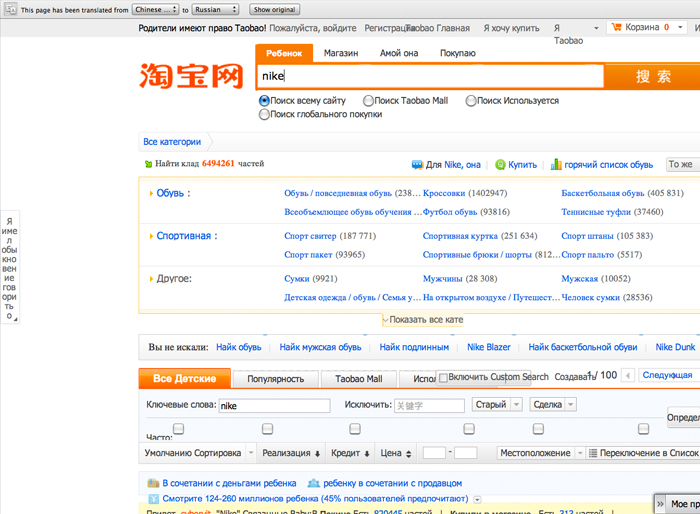This screenshot has height=514, width=700.
Task: Click the green Купить icon
Action: (x=500, y=165)
